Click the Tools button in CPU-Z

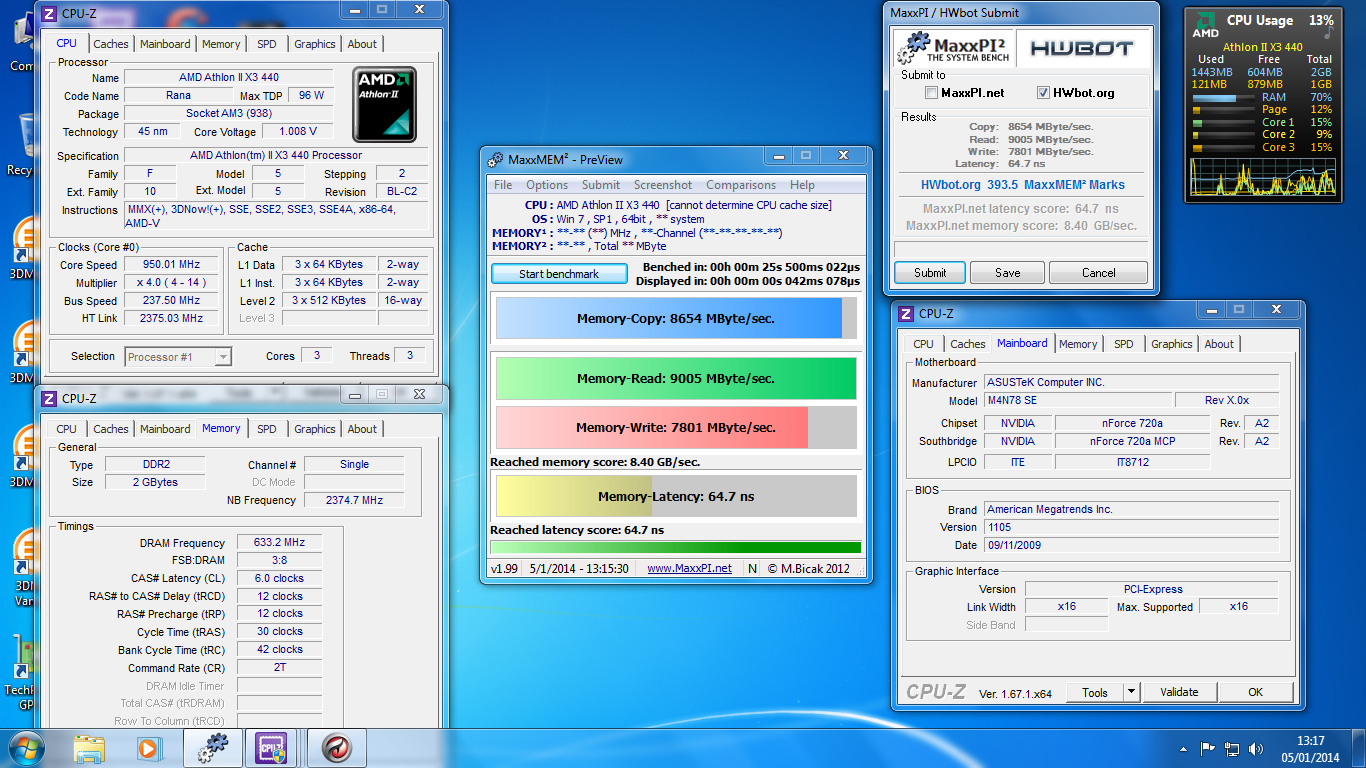point(1095,692)
